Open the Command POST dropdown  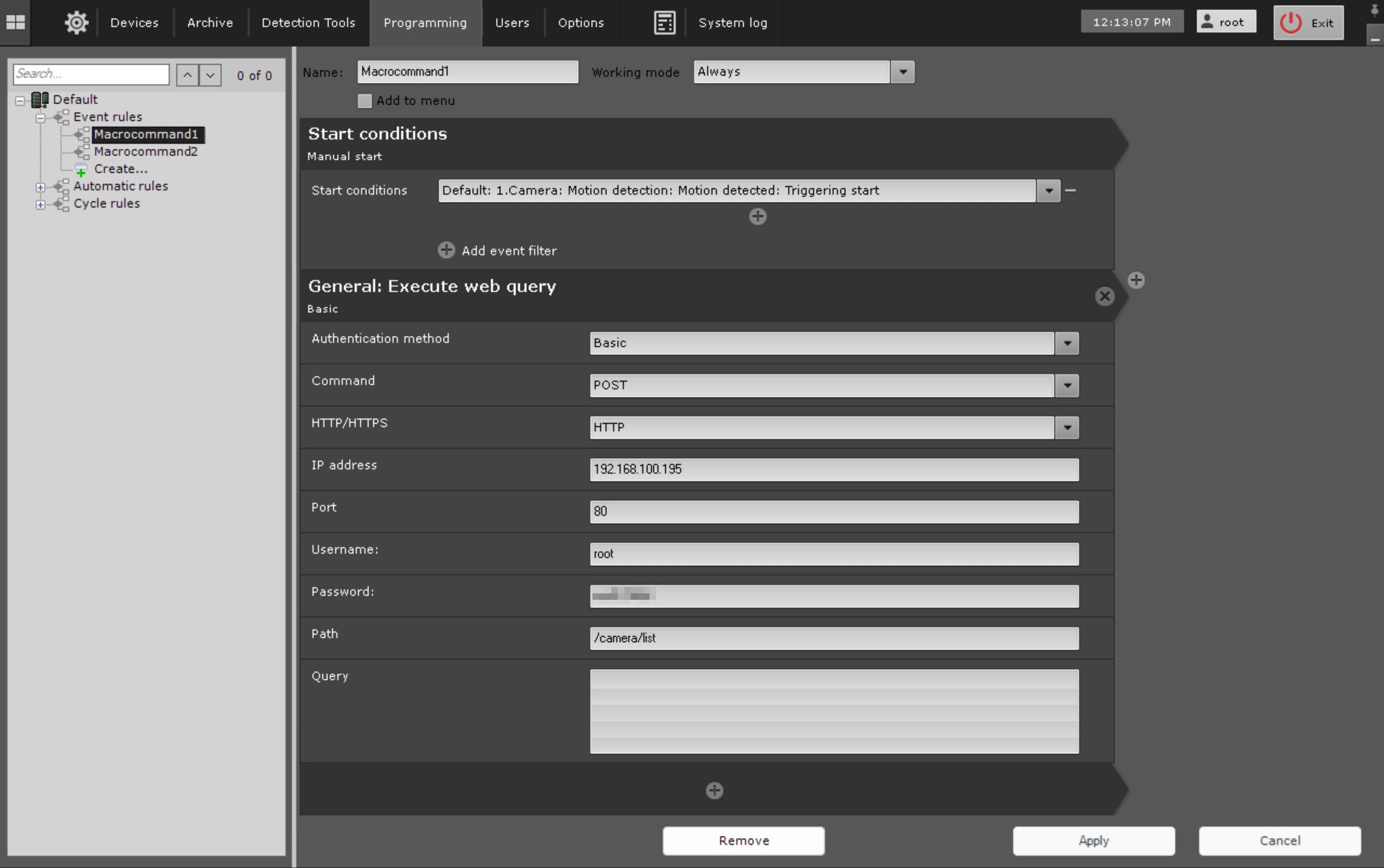point(1067,386)
